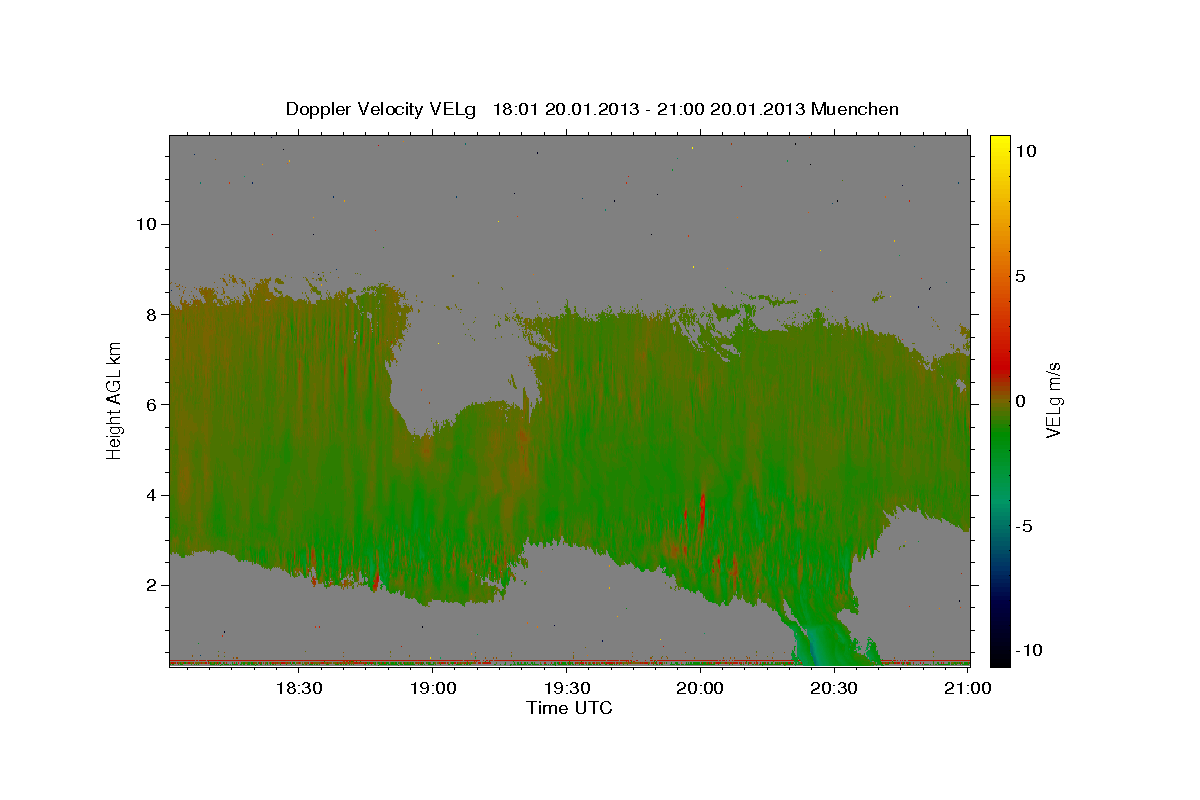
Task: Click the 'Height AGL km' axis label
Action: coord(114,400)
